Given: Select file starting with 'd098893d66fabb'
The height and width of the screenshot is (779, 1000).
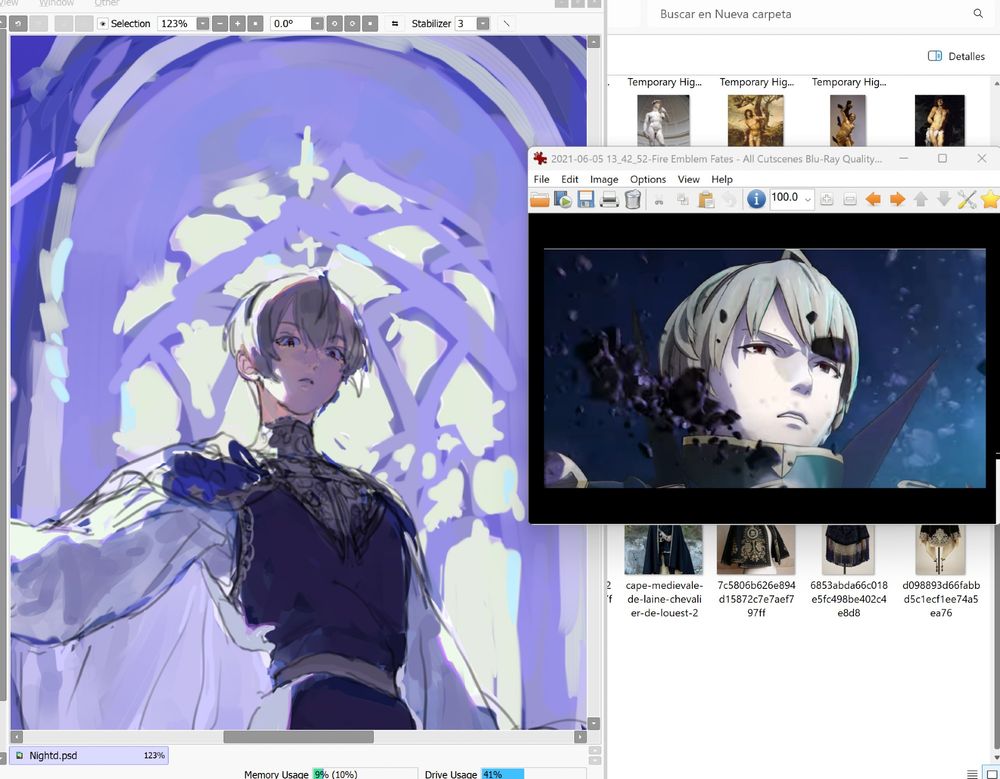Looking at the screenshot, I should tap(941, 572).
